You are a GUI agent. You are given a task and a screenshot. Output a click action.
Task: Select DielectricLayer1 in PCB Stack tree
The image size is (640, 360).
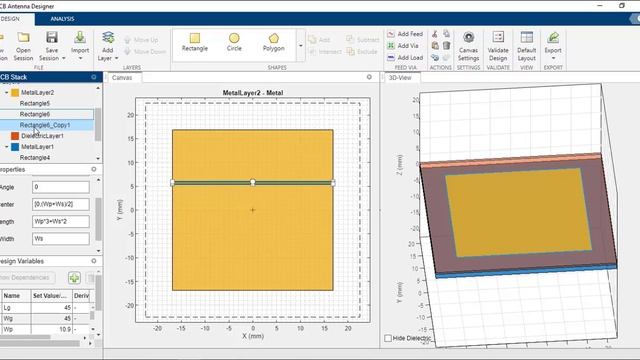[42, 136]
